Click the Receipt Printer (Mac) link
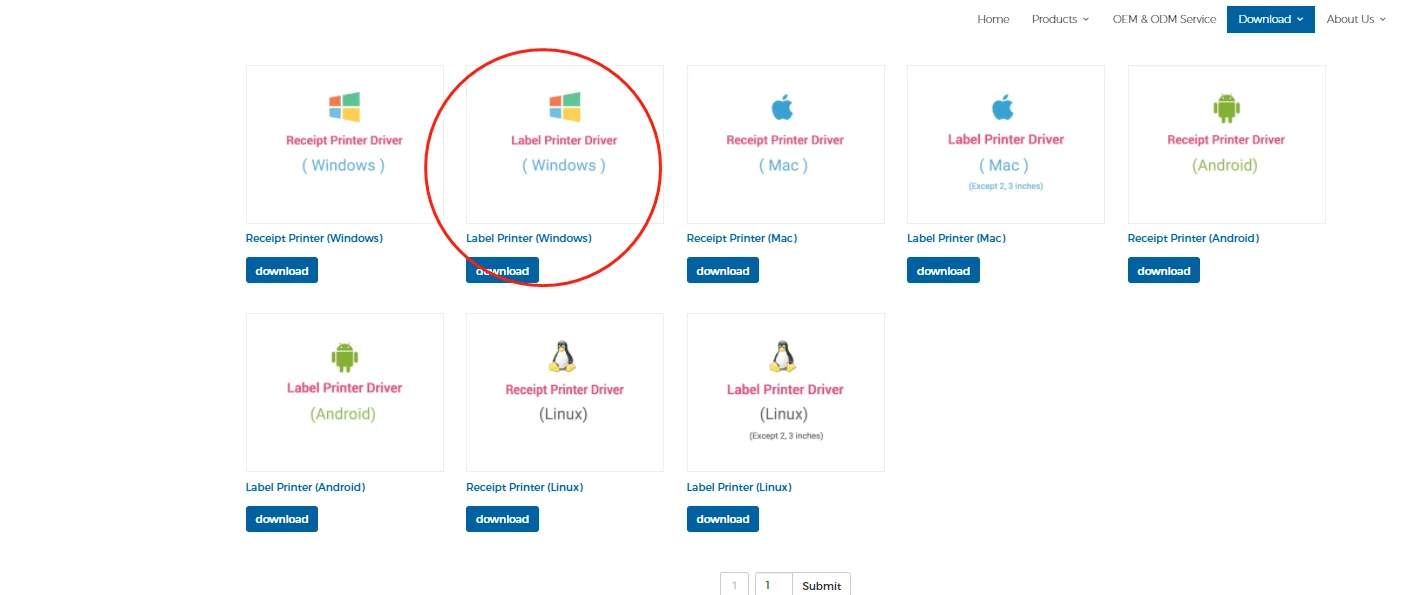The image size is (1409, 595). coord(742,238)
